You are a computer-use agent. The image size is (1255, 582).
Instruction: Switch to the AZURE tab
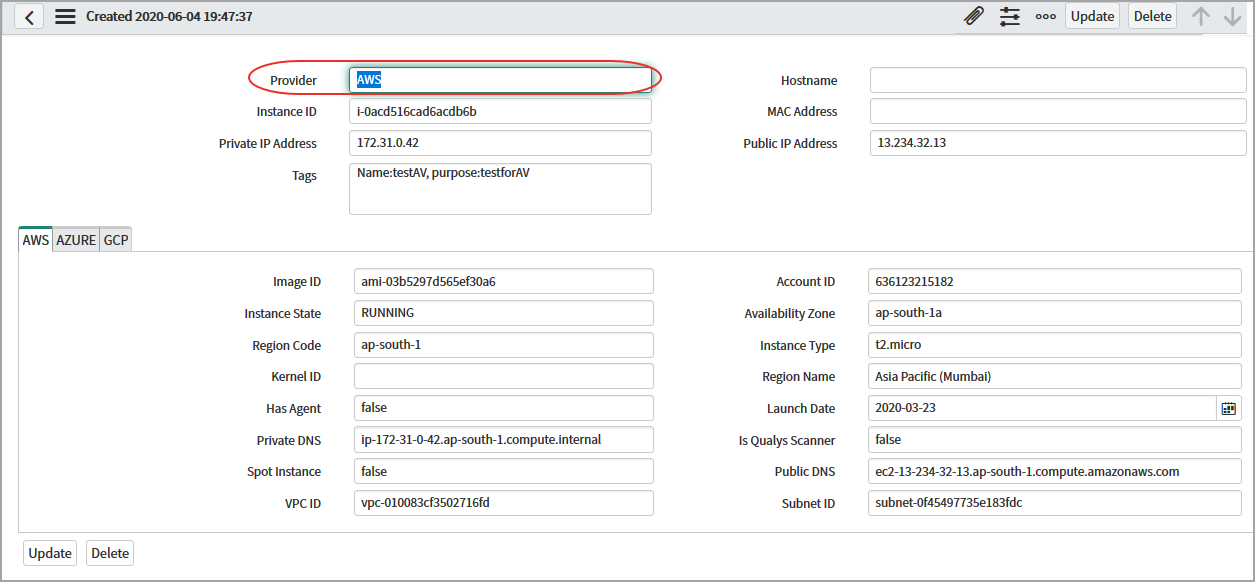pos(76,240)
